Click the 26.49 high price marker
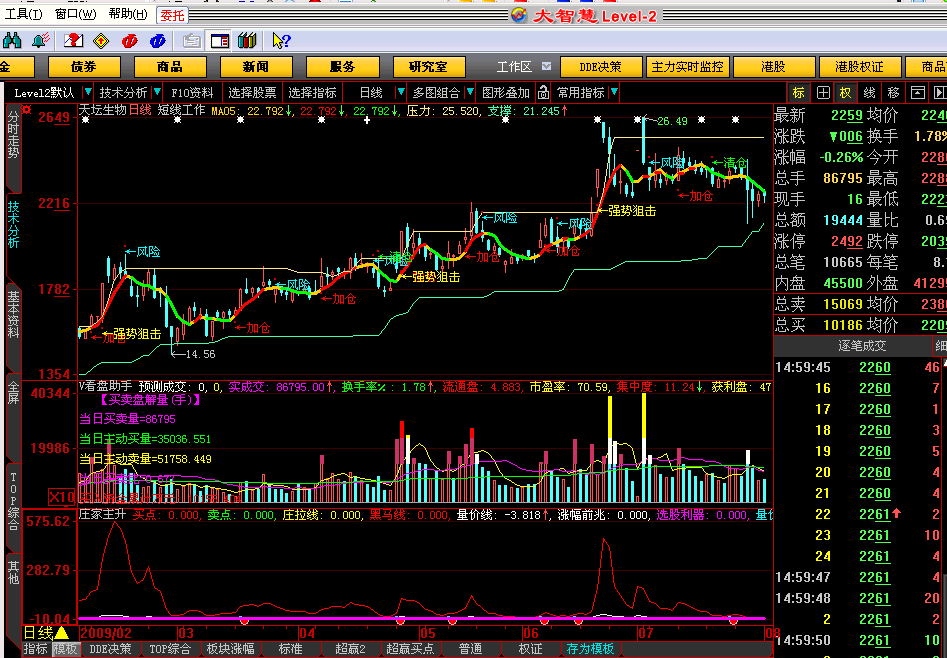Image resolution: width=947 pixels, height=658 pixels. tap(672, 121)
